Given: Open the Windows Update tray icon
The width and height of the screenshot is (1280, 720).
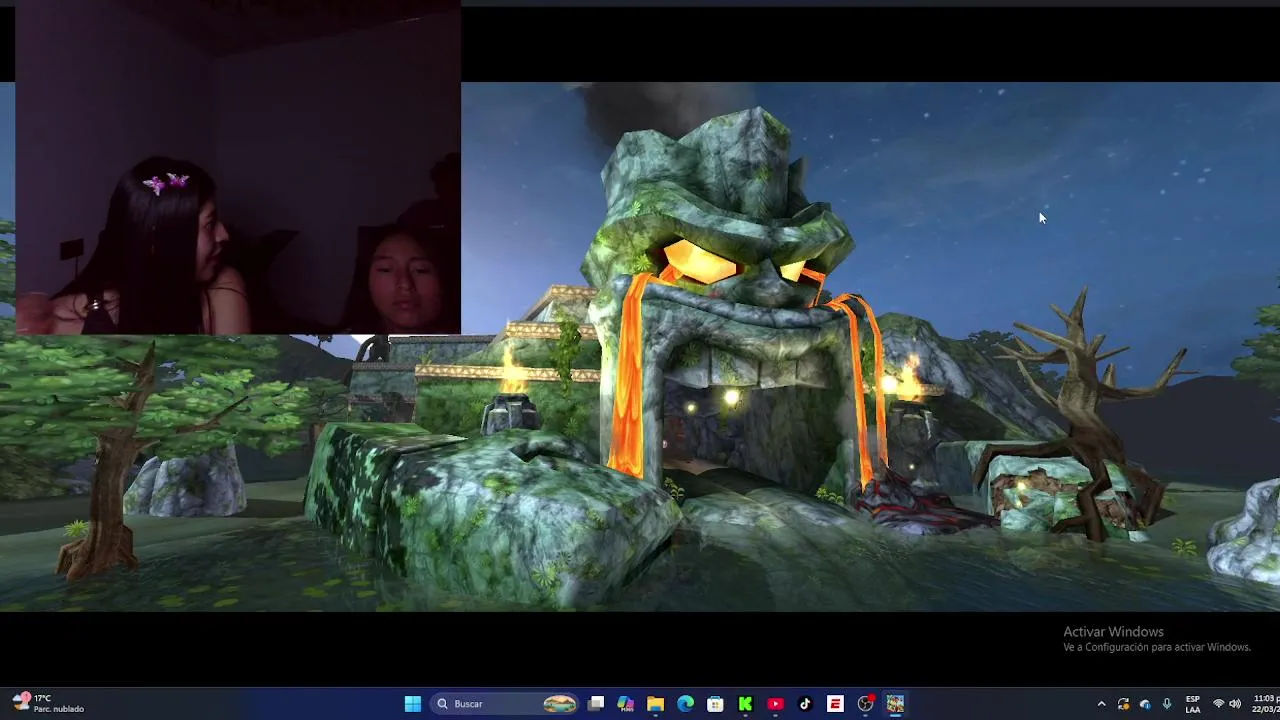Looking at the screenshot, I should [x=1123, y=704].
